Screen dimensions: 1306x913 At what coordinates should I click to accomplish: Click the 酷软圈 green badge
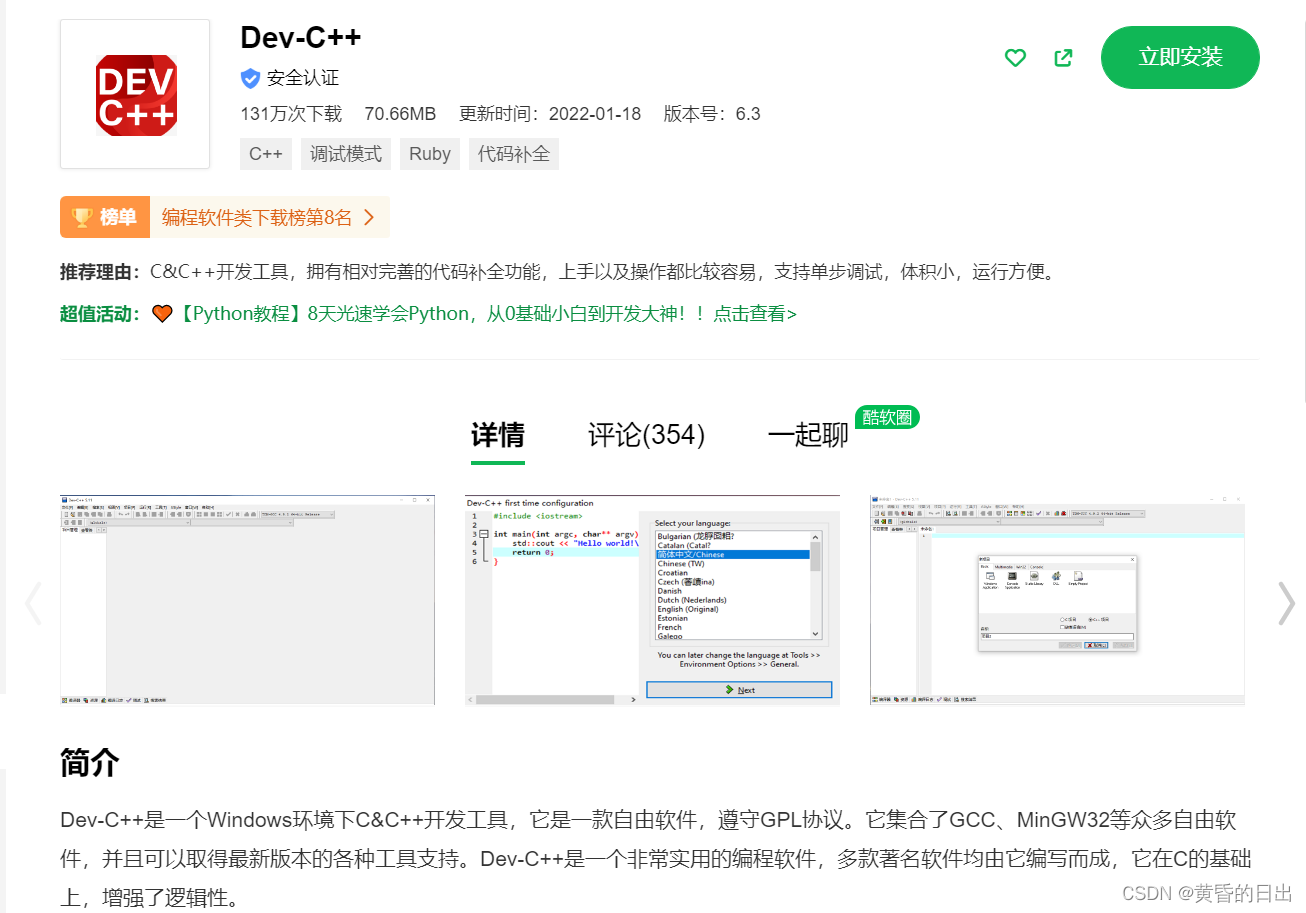[x=887, y=417]
